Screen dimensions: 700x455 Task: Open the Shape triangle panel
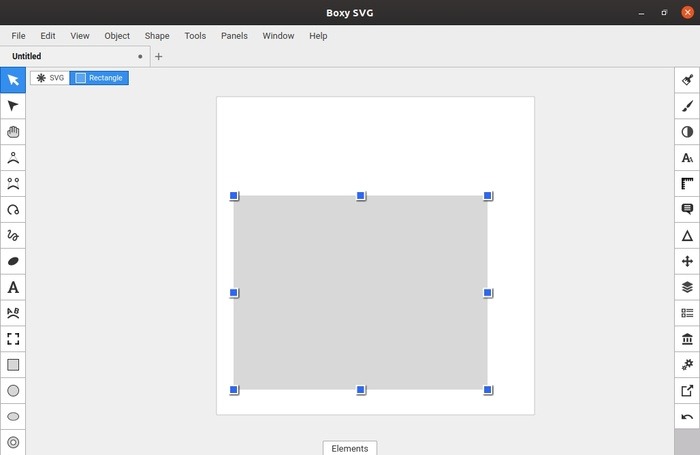coord(687,235)
